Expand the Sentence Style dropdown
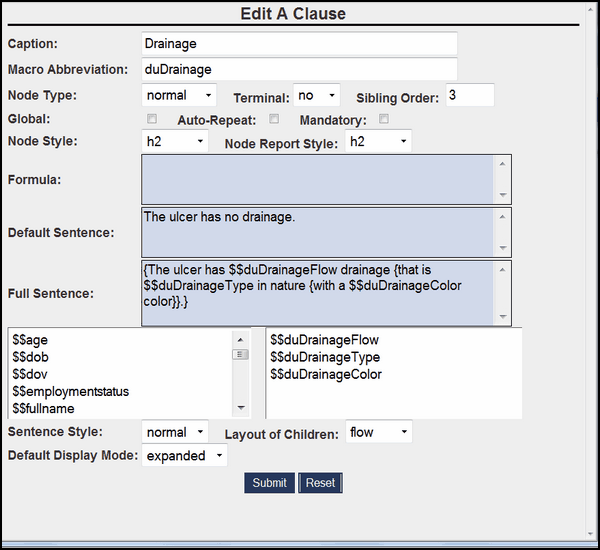This screenshot has width=600, height=550. pos(175,432)
